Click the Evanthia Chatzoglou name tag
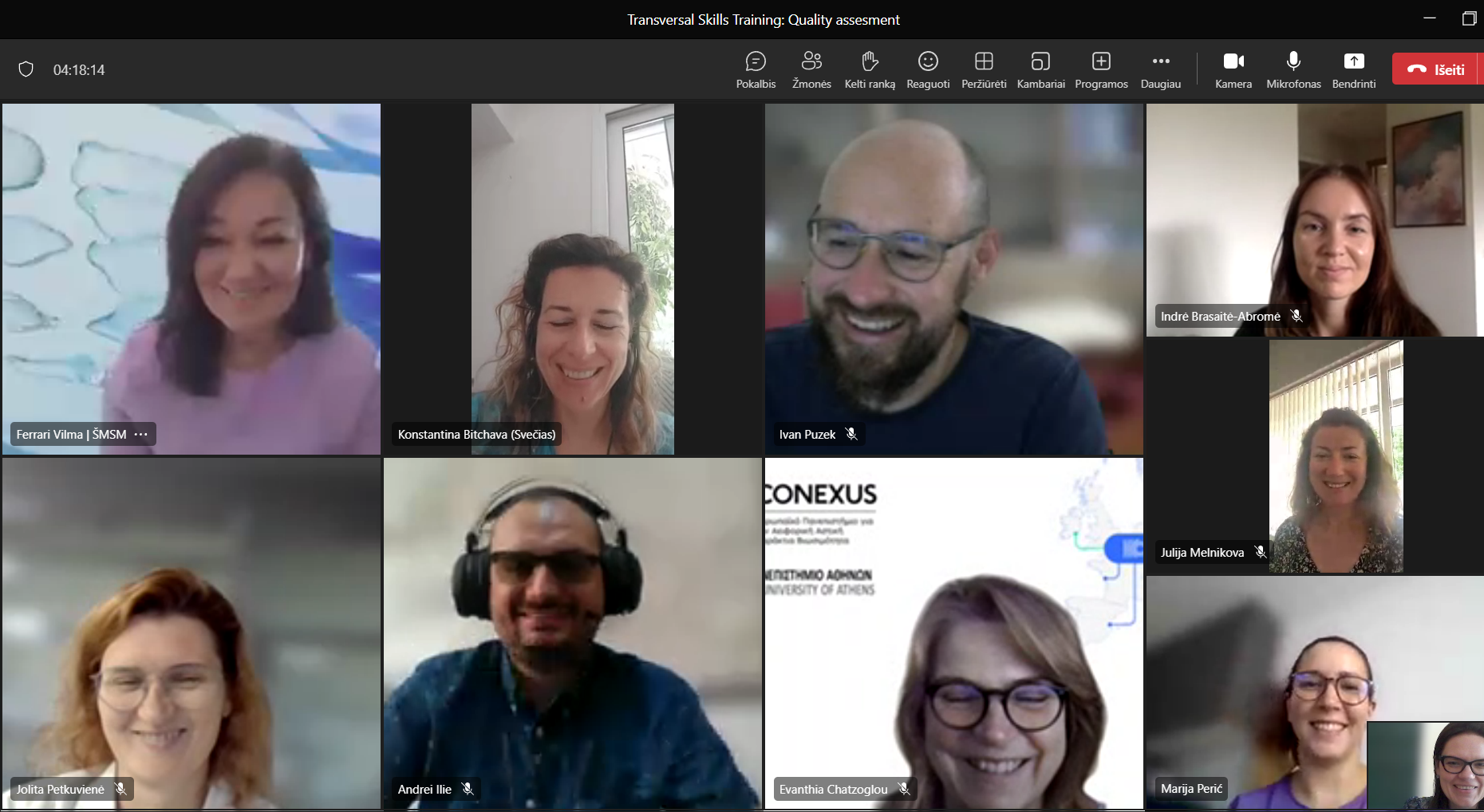The height and width of the screenshot is (812, 1484). coord(833,789)
